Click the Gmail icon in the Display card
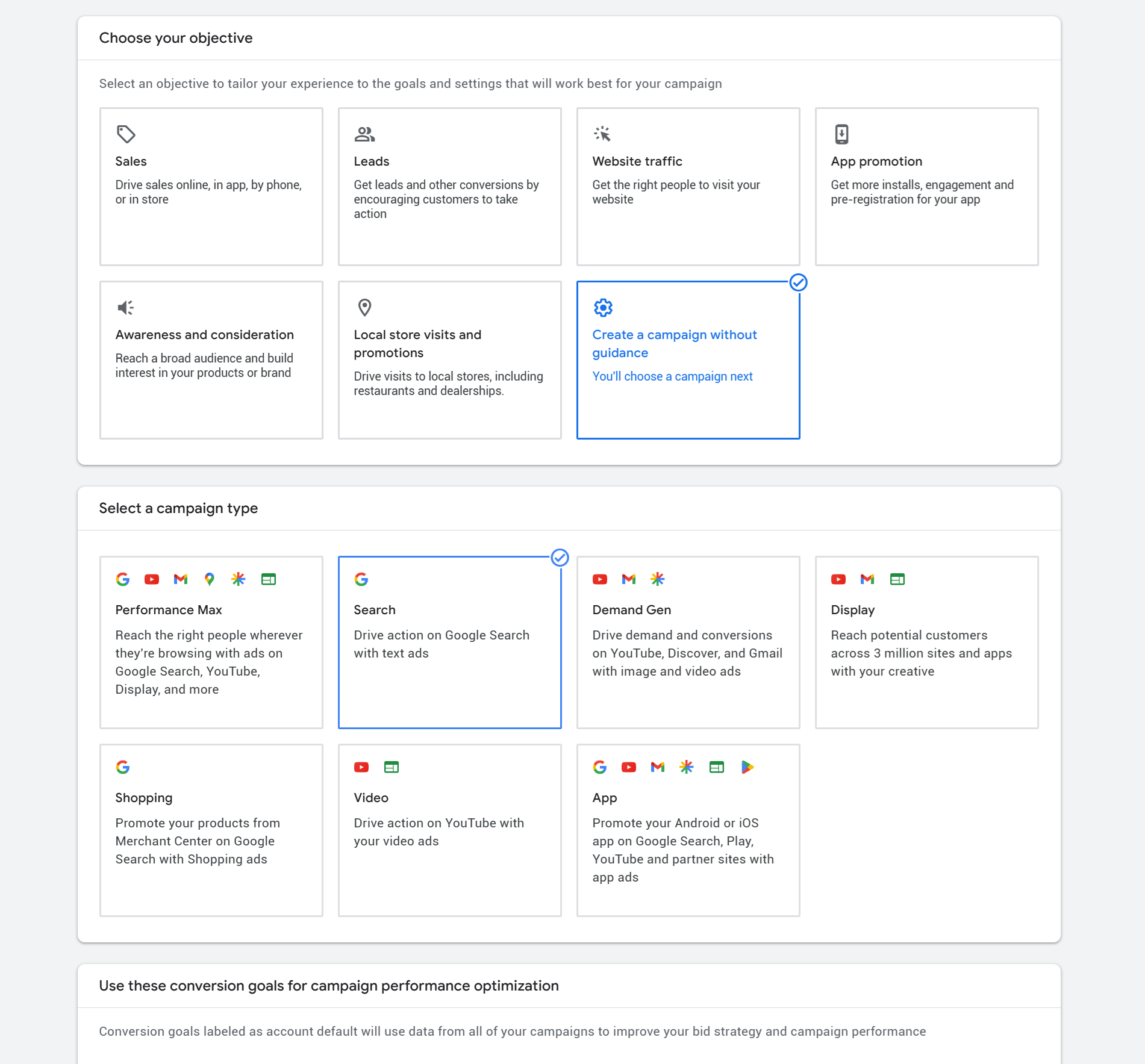This screenshot has height=1064, width=1145. pyautogui.click(x=867, y=579)
